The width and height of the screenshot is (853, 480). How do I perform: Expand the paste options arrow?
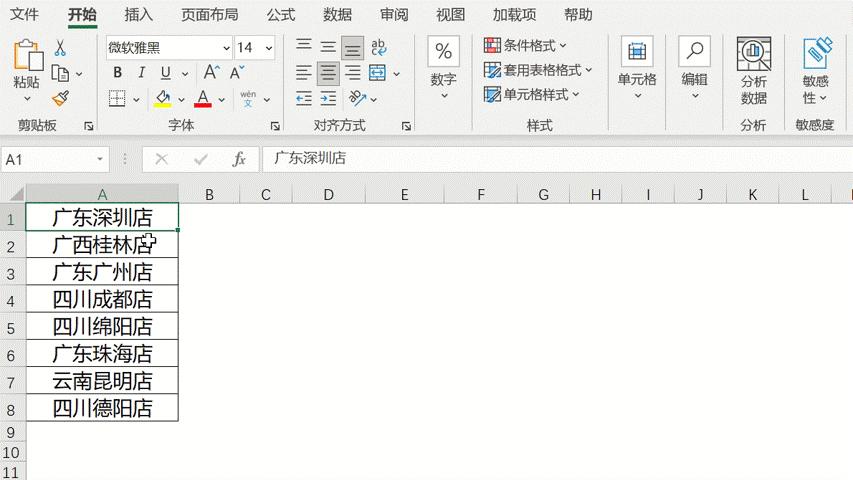[x=27, y=99]
